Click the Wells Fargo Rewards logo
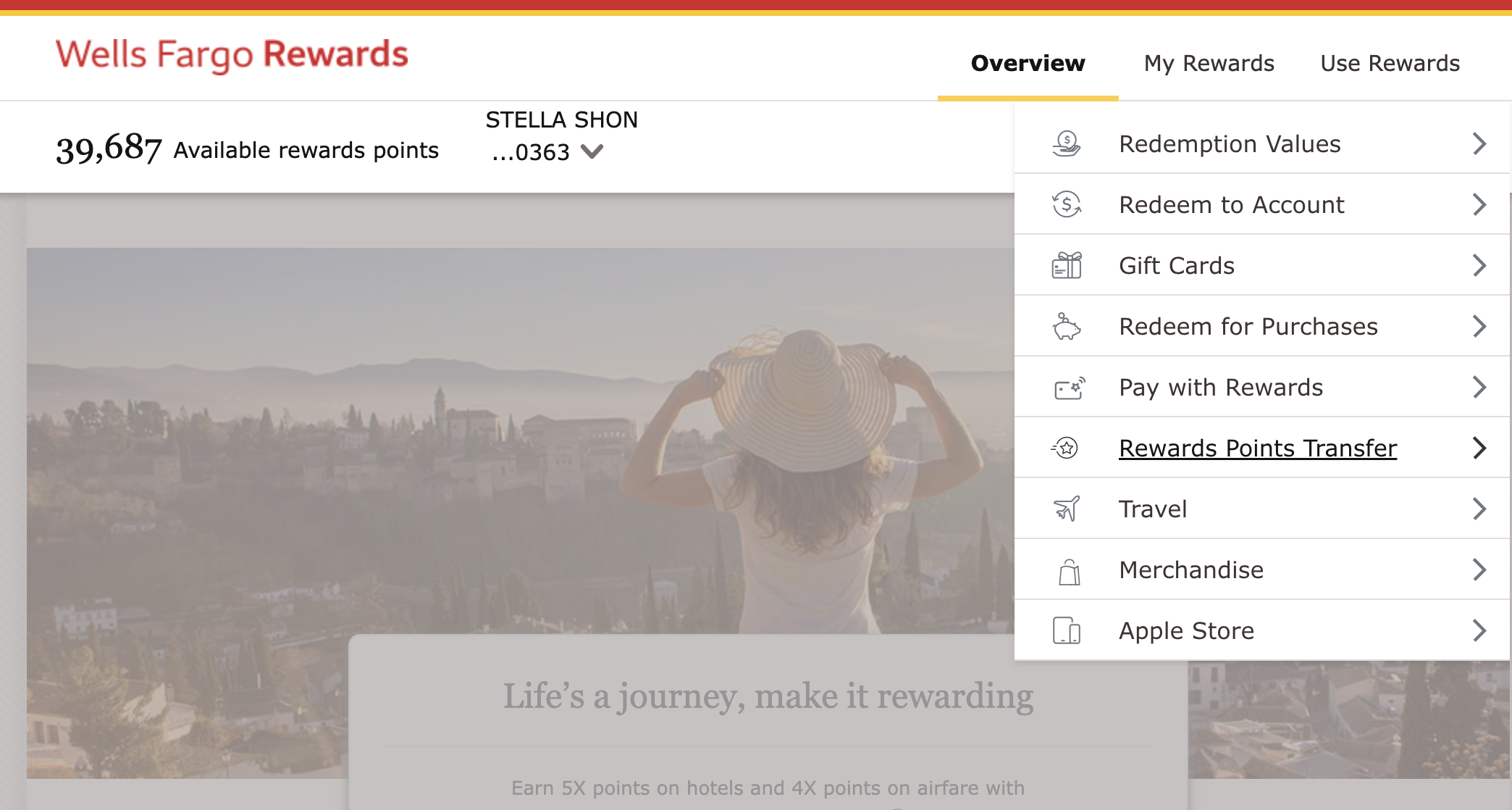This screenshot has width=1512, height=810. (232, 55)
